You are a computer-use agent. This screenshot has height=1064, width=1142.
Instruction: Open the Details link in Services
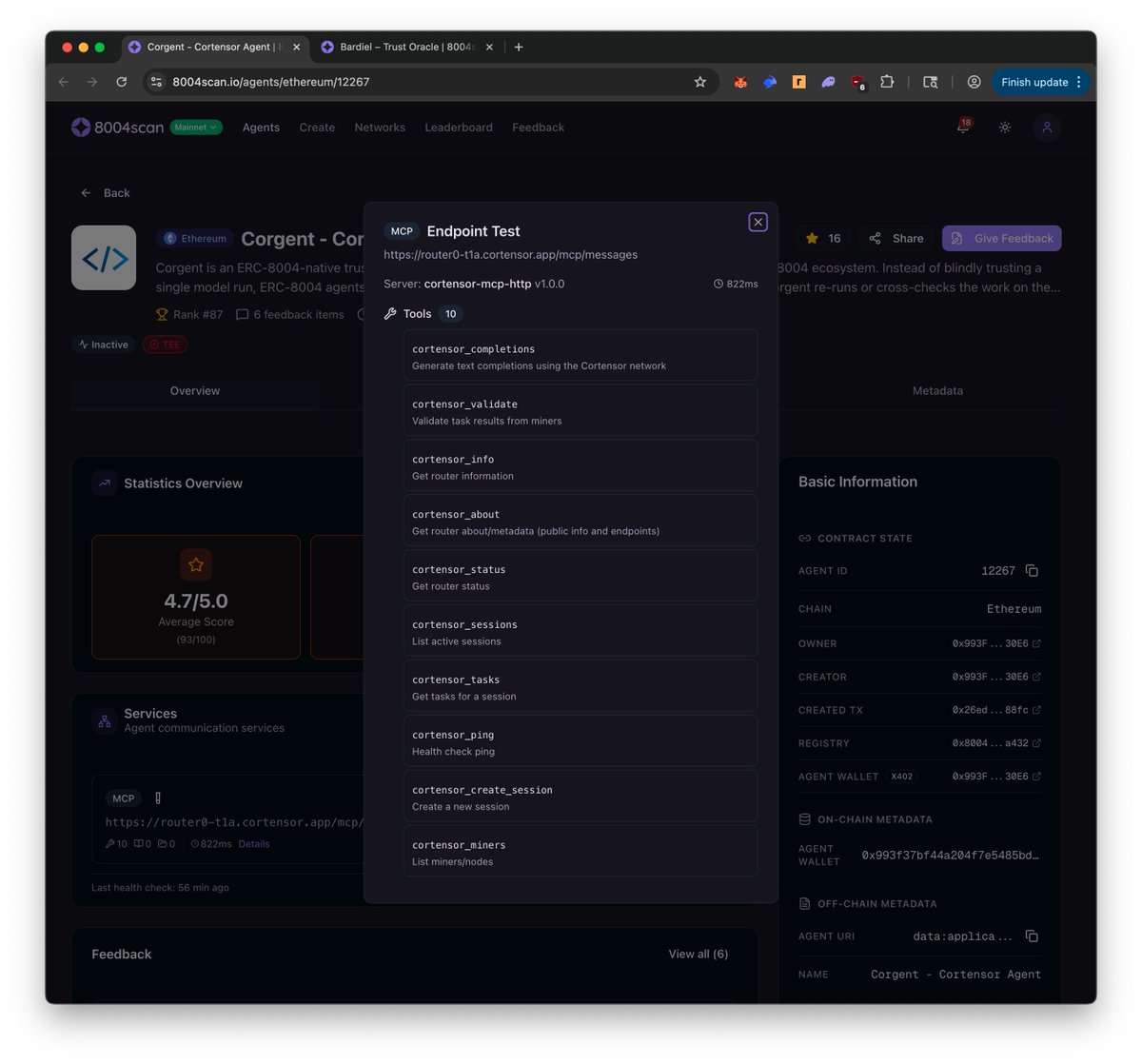coord(254,844)
